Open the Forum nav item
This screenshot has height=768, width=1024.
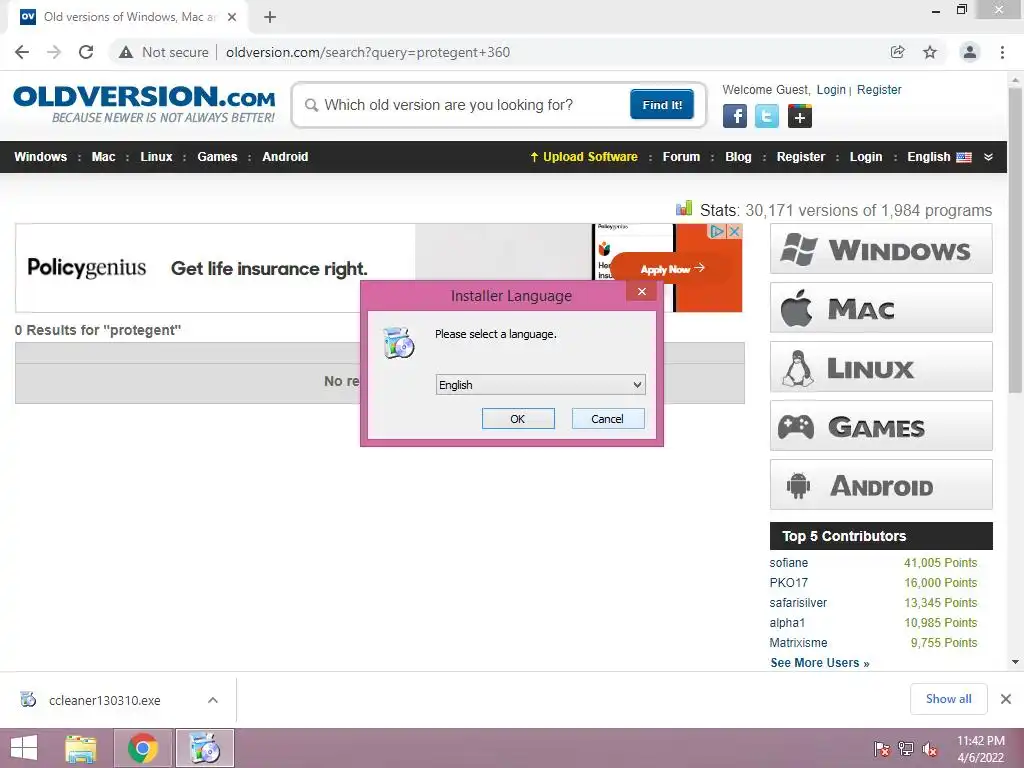pos(681,157)
